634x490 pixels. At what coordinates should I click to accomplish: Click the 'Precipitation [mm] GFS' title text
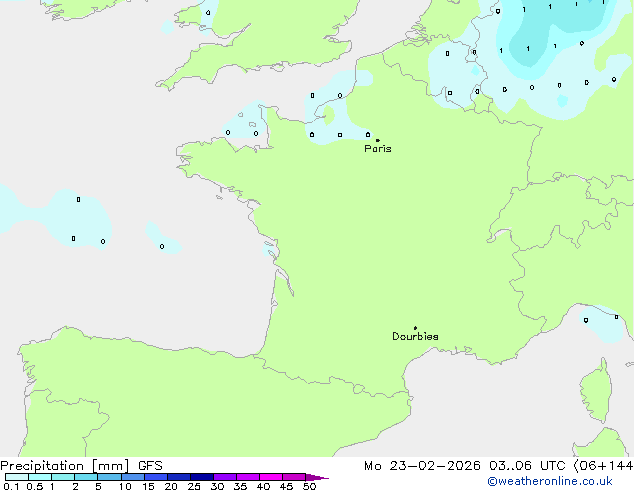click(81, 466)
